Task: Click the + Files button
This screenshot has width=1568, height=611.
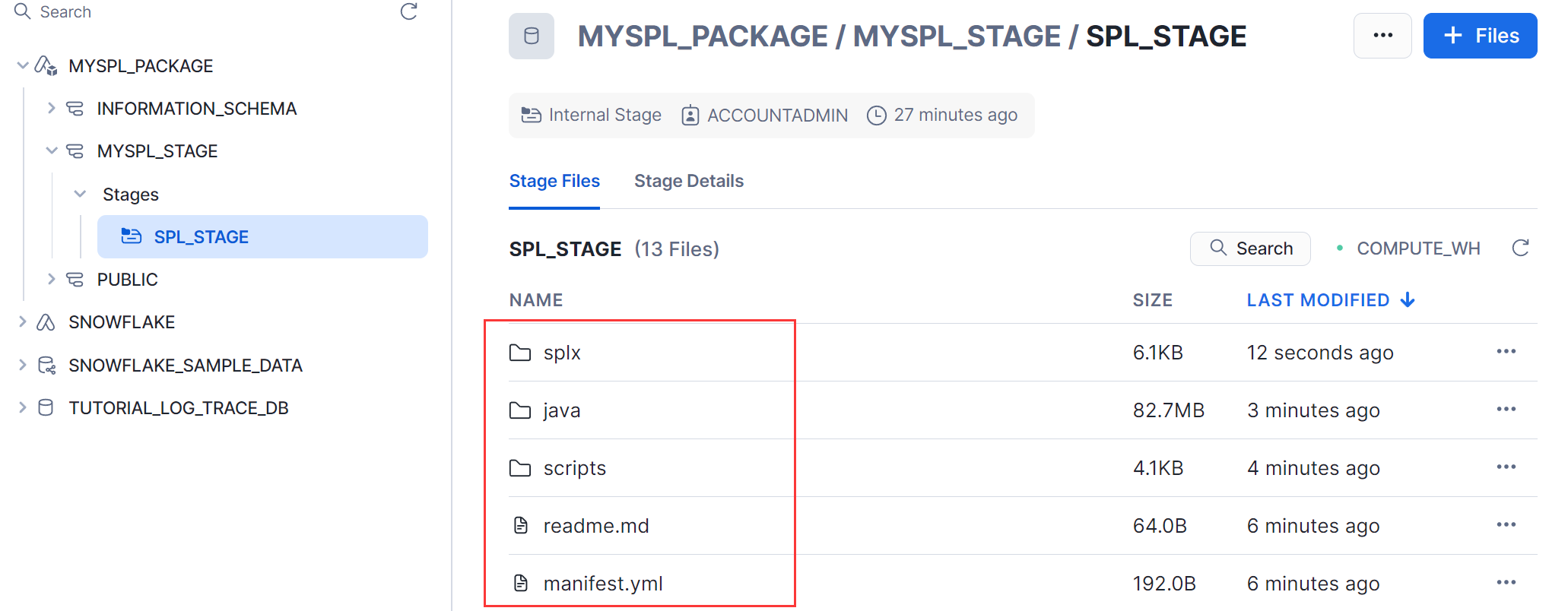Action: tap(1480, 36)
